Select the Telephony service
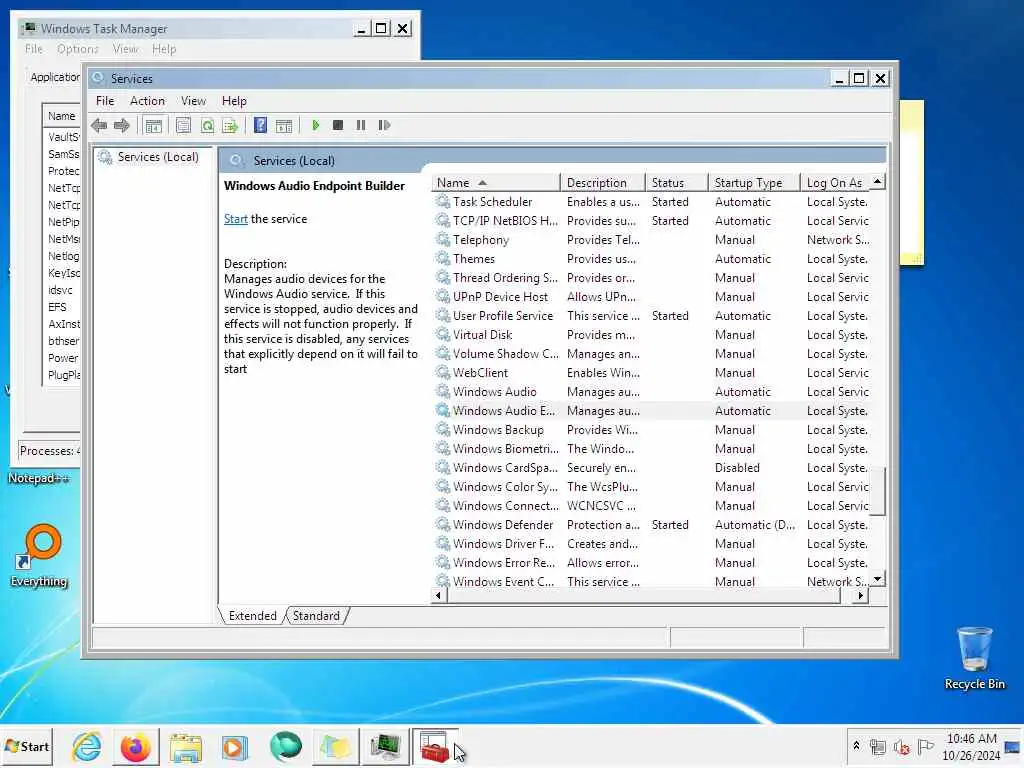Viewport: 1024px width, 768px height. tap(652, 240)
